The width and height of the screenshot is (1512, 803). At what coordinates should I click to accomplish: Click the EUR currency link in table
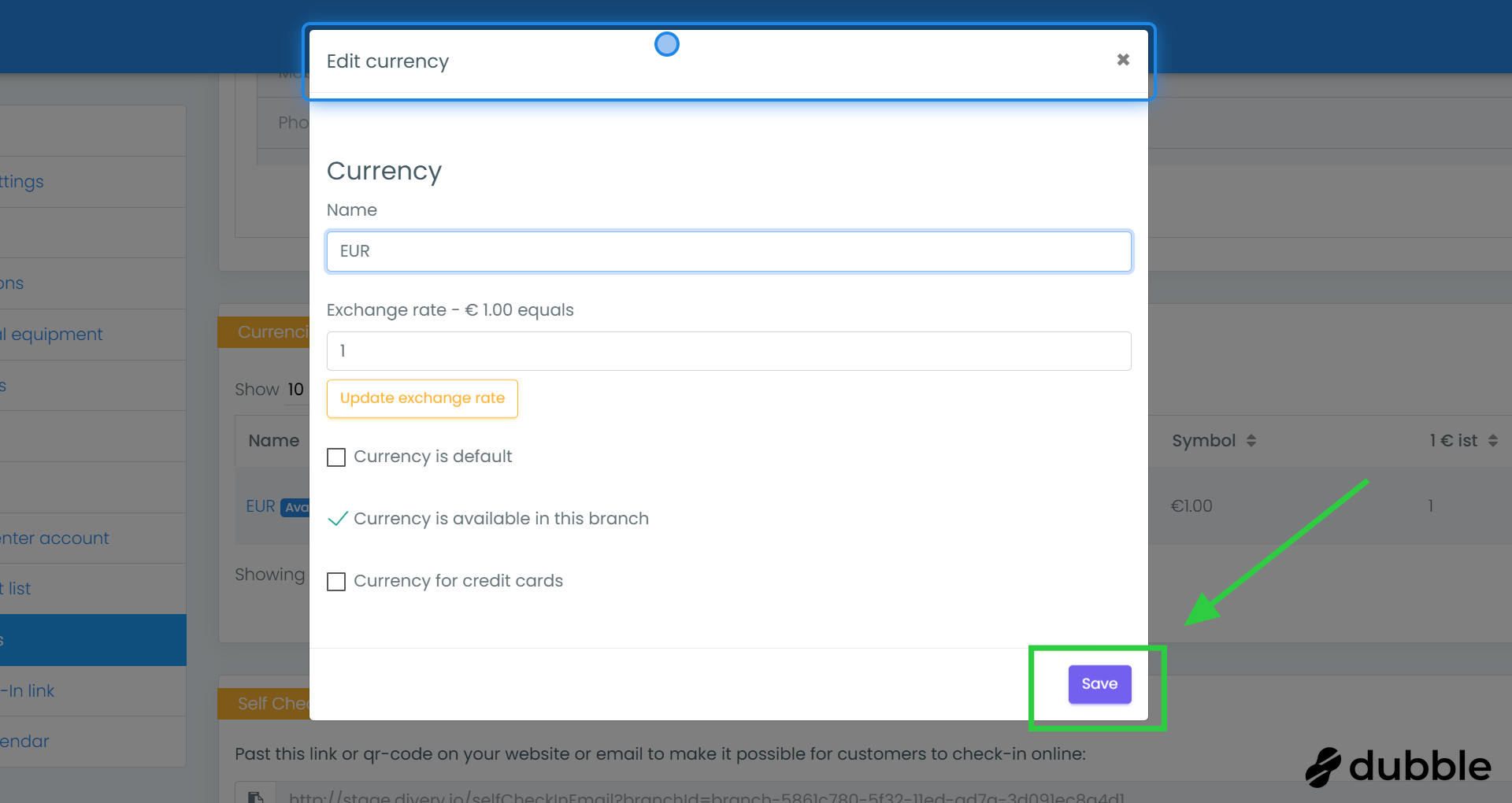tap(261, 506)
